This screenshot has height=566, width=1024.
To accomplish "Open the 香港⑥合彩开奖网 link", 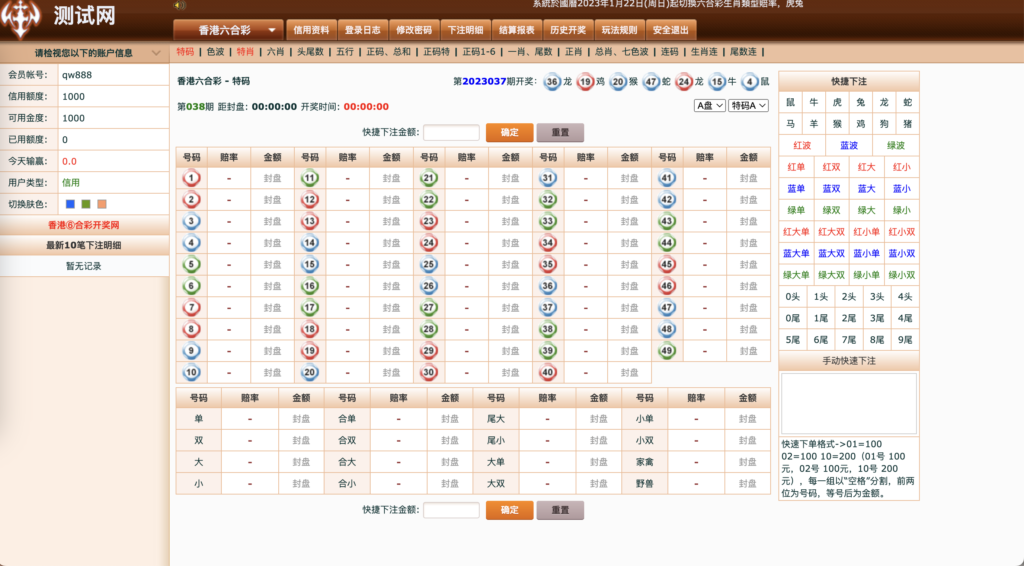I will coord(84,226).
